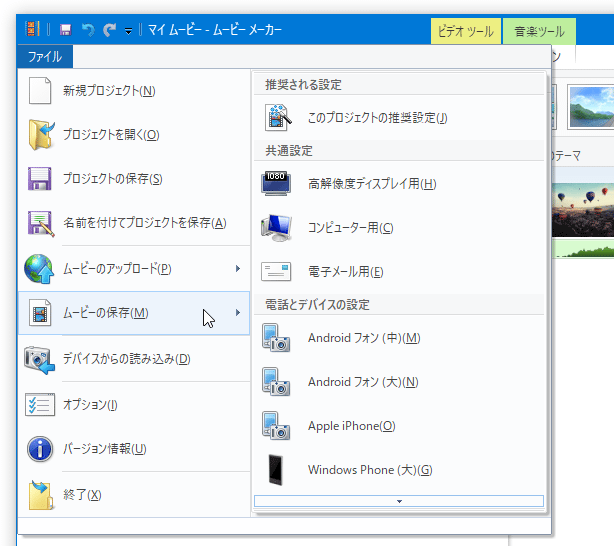Screen dimensions: 614x546
Task: Click the email envelope icon
Action: 276,271
